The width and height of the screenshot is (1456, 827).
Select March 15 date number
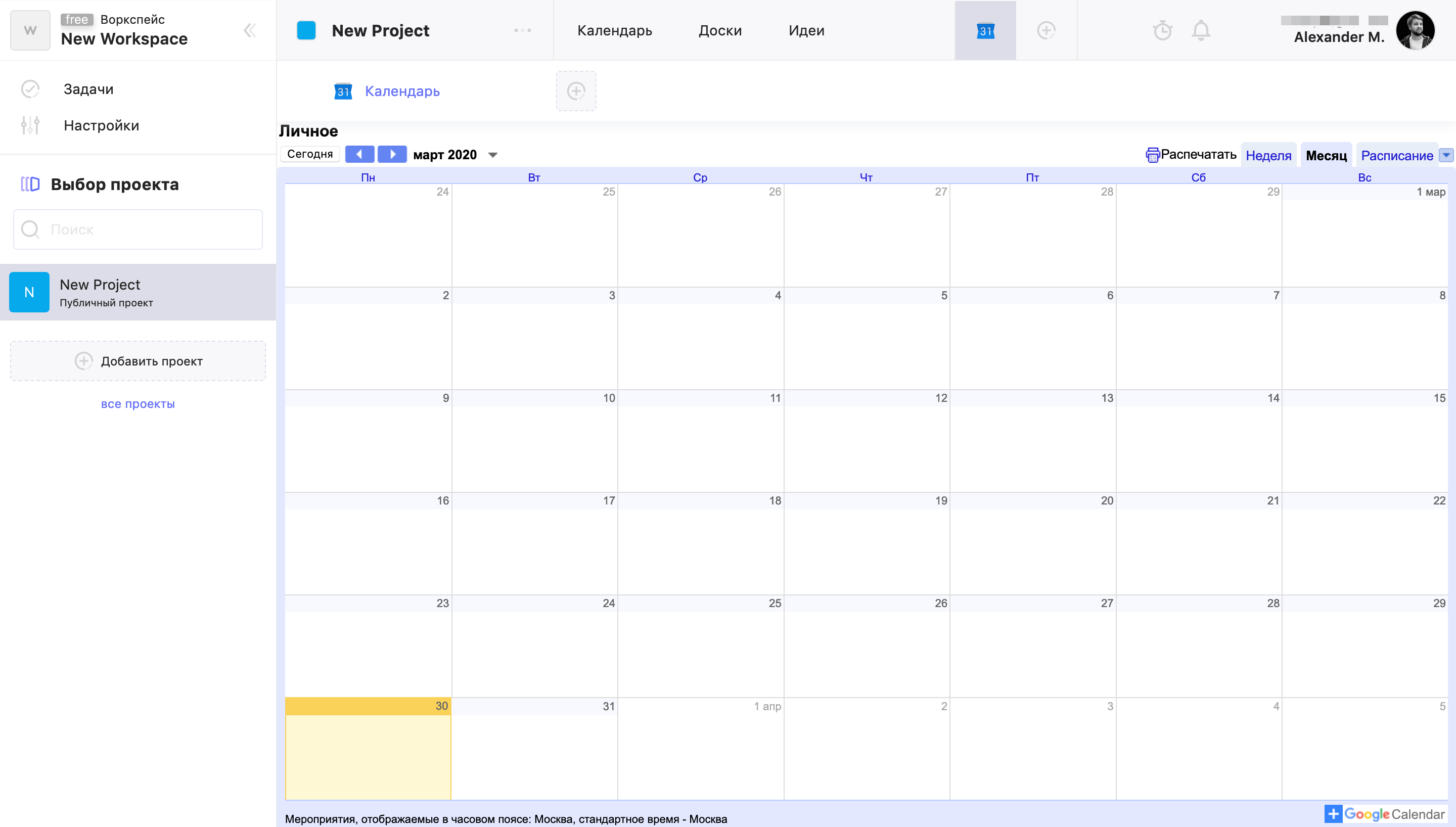tap(1439, 398)
